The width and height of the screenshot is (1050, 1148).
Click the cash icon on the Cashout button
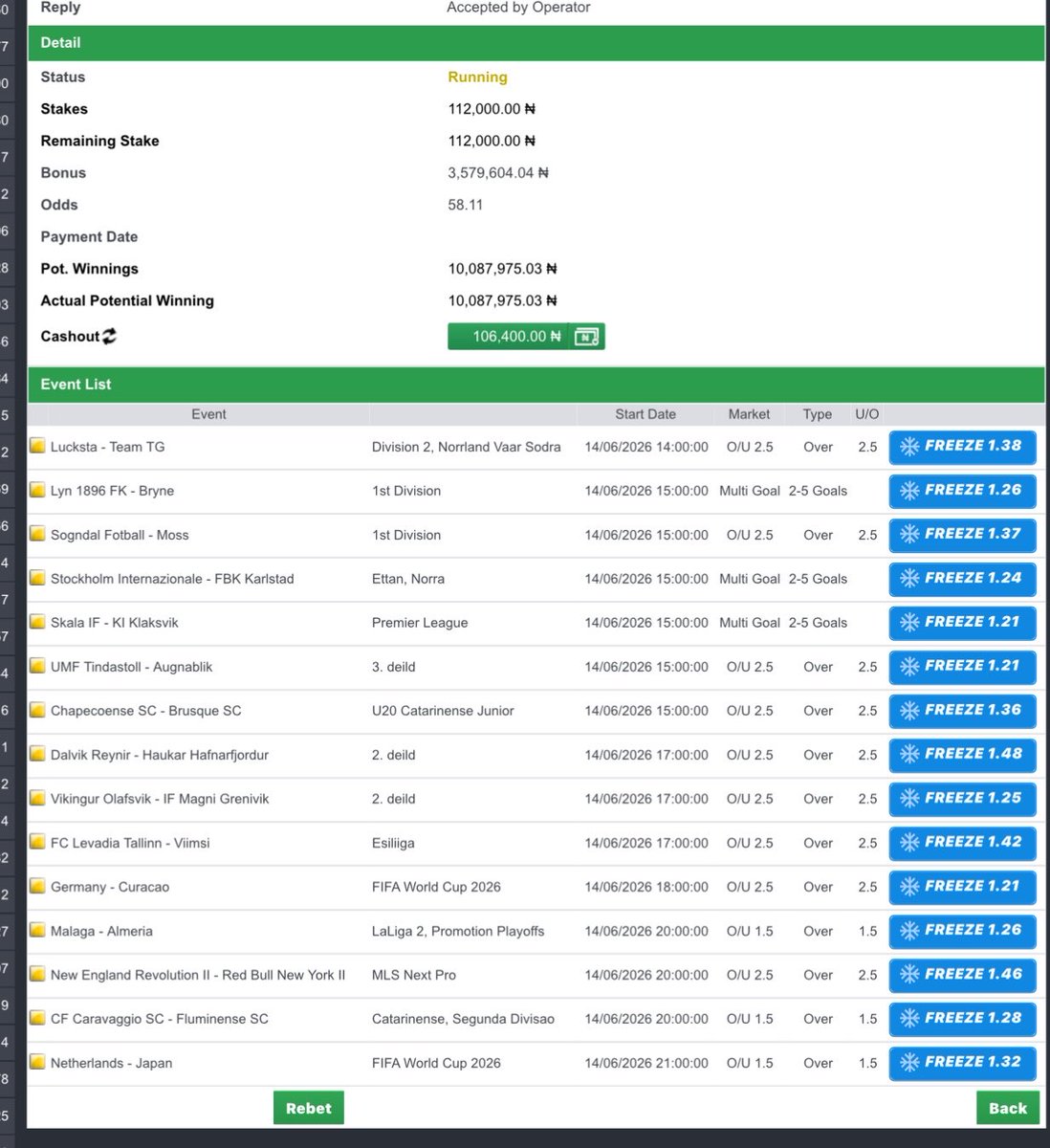(x=586, y=337)
